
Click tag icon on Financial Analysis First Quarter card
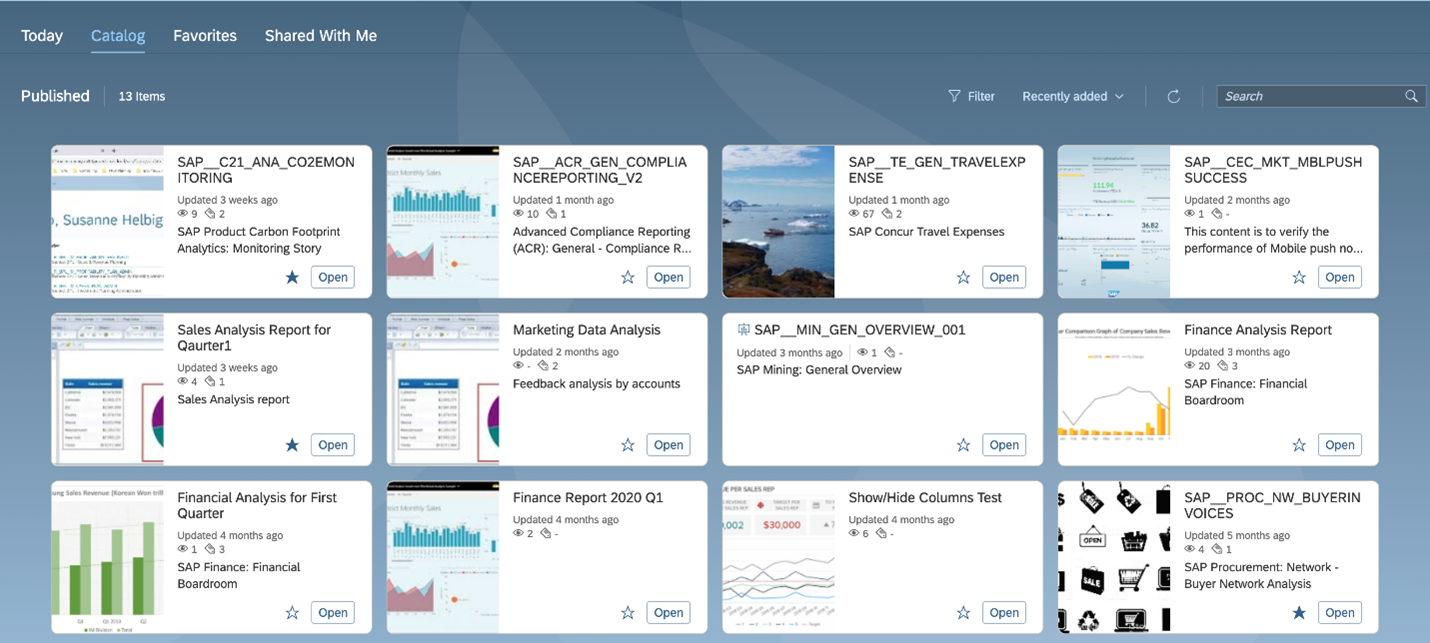click(x=210, y=550)
